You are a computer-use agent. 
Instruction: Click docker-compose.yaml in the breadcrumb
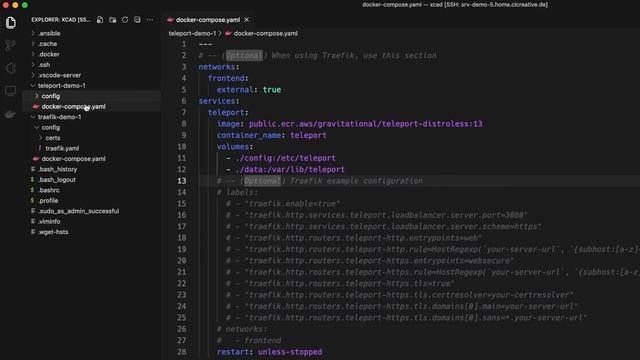(x=265, y=33)
